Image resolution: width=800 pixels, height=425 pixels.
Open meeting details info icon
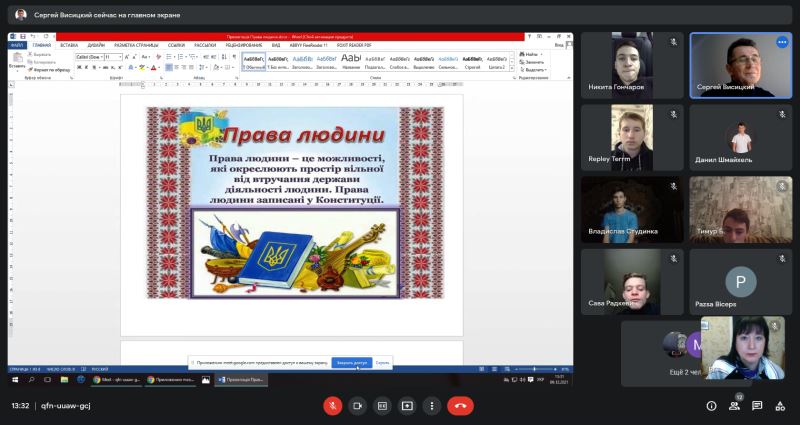click(x=711, y=406)
